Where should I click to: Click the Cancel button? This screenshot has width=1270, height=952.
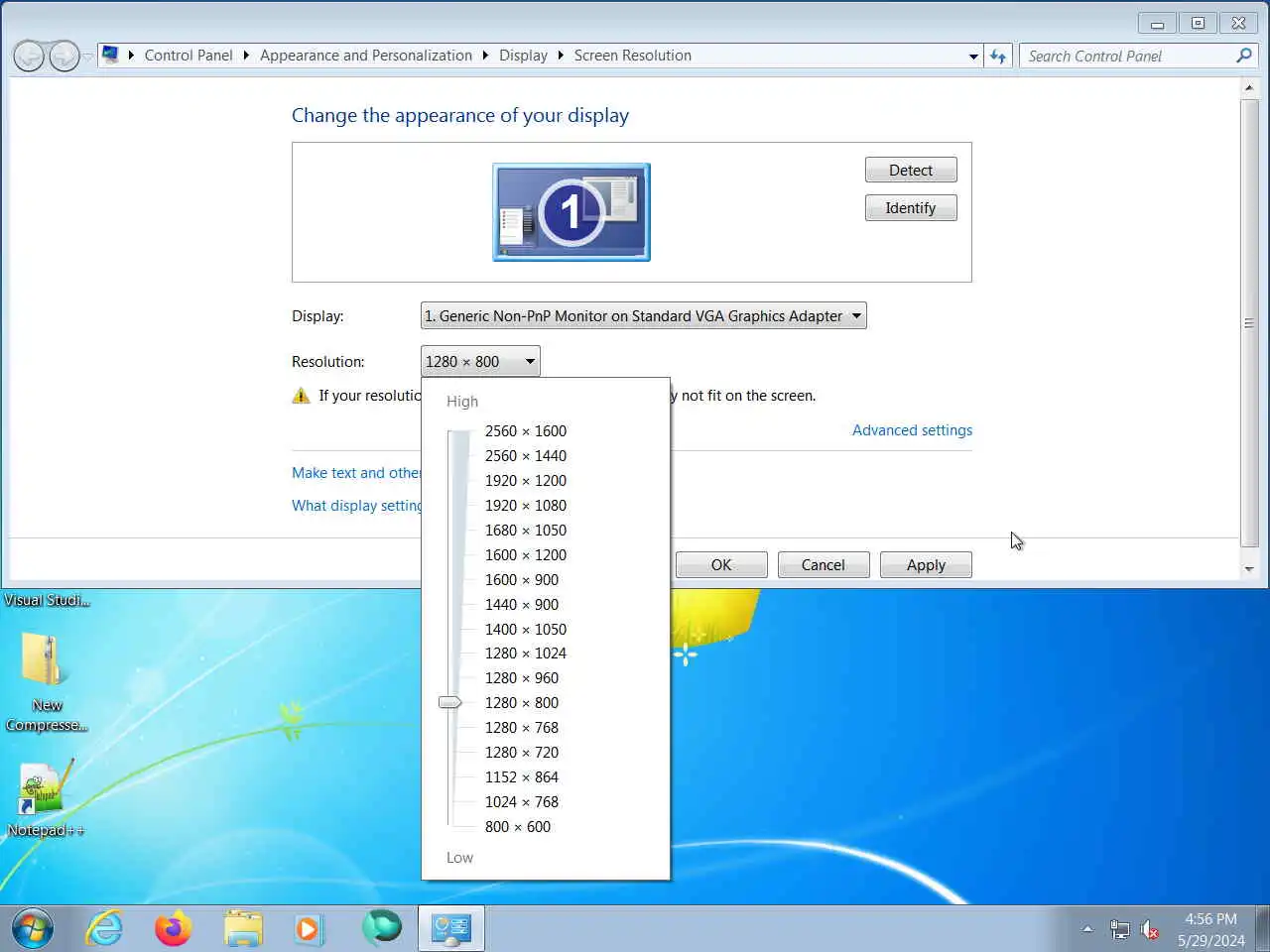(824, 564)
